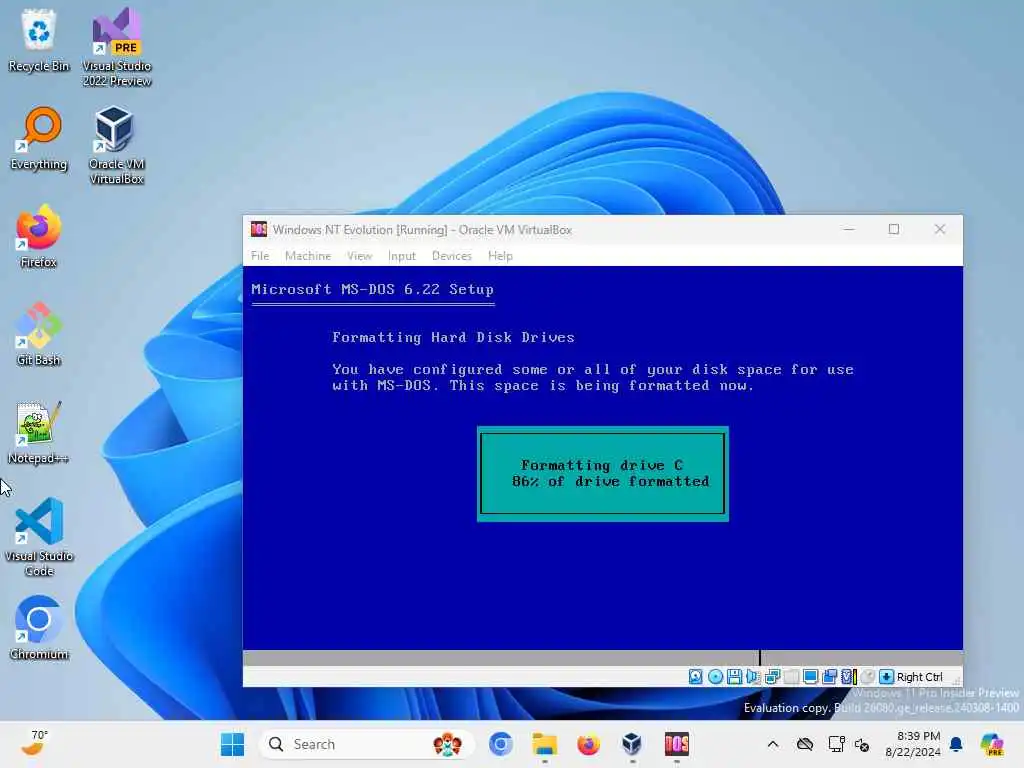Click the Right Ctrl host key label
The width and height of the screenshot is (1024, 768).
coord(920,677)
